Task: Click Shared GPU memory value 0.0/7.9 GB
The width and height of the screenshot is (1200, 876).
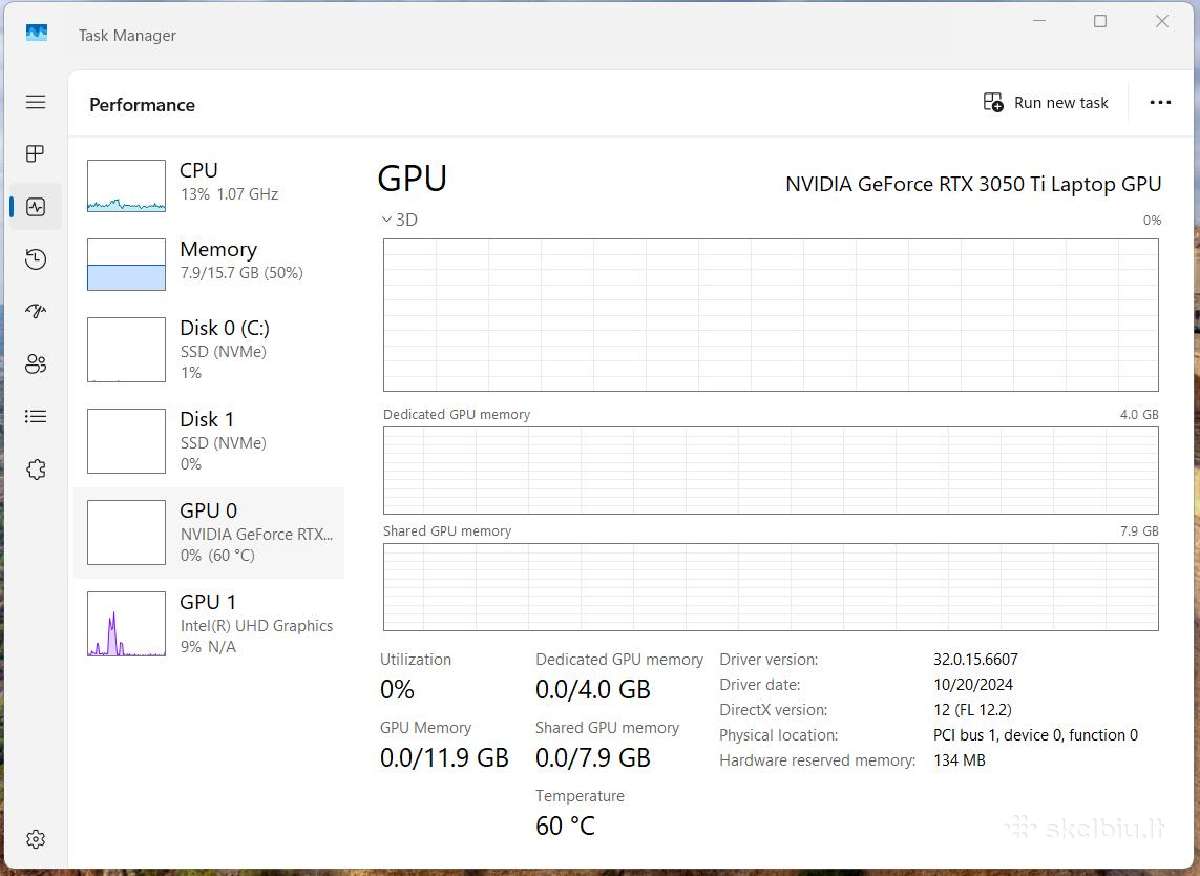Action: point(593,758)
